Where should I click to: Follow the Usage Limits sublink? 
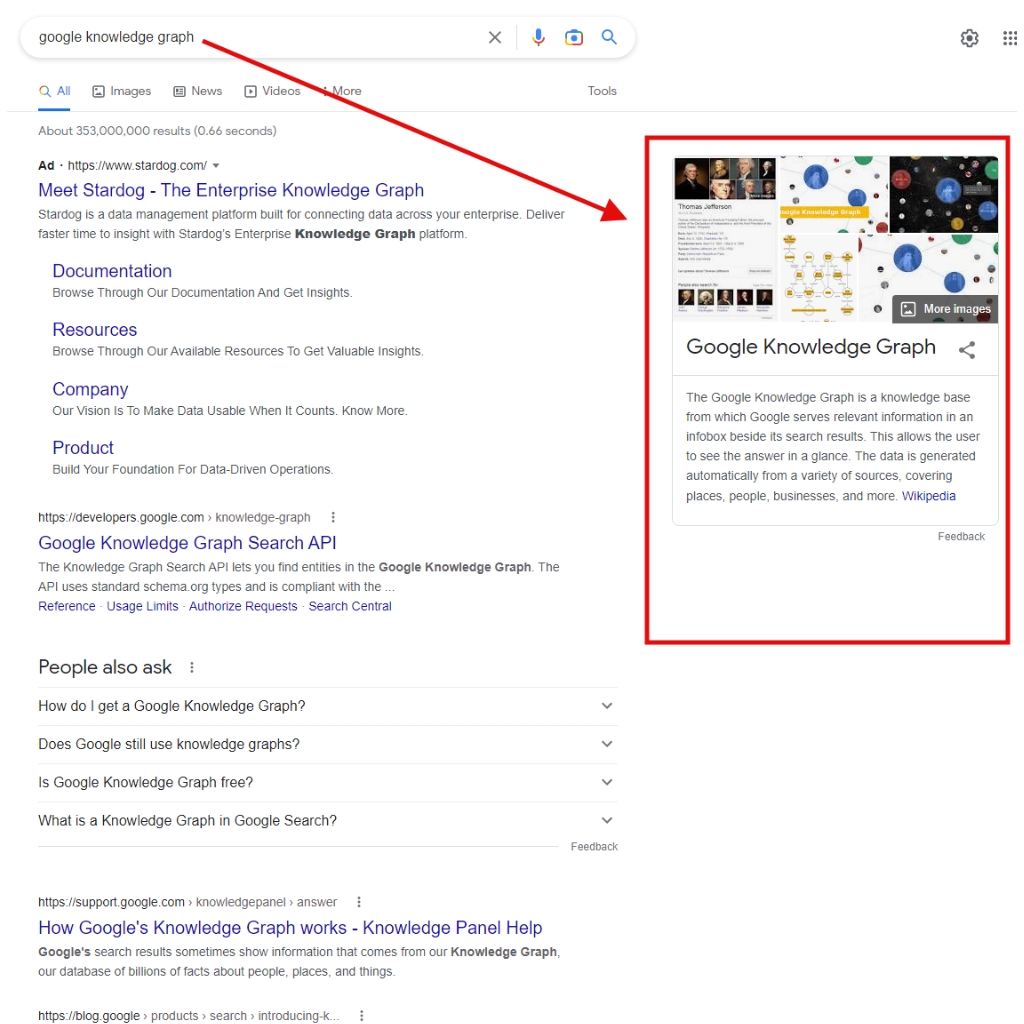142,606
